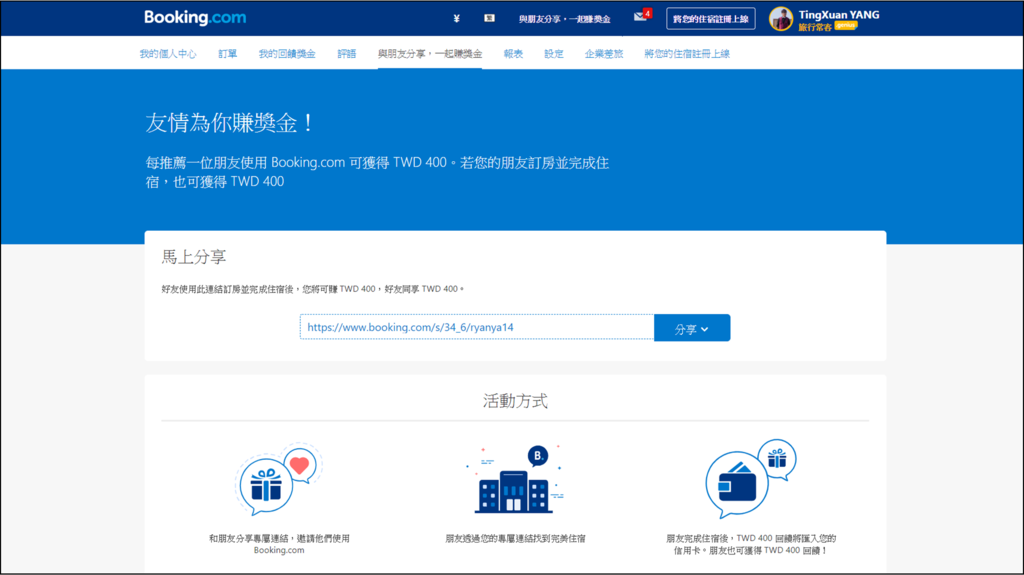Open the 我的回饋獎金 tab

[x=287, y=54]
